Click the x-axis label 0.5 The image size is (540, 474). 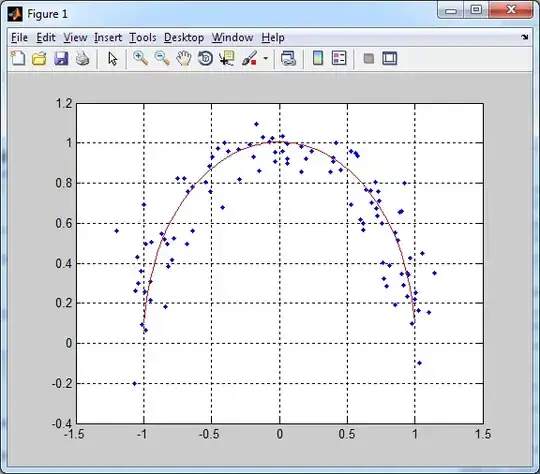point(347,434)
